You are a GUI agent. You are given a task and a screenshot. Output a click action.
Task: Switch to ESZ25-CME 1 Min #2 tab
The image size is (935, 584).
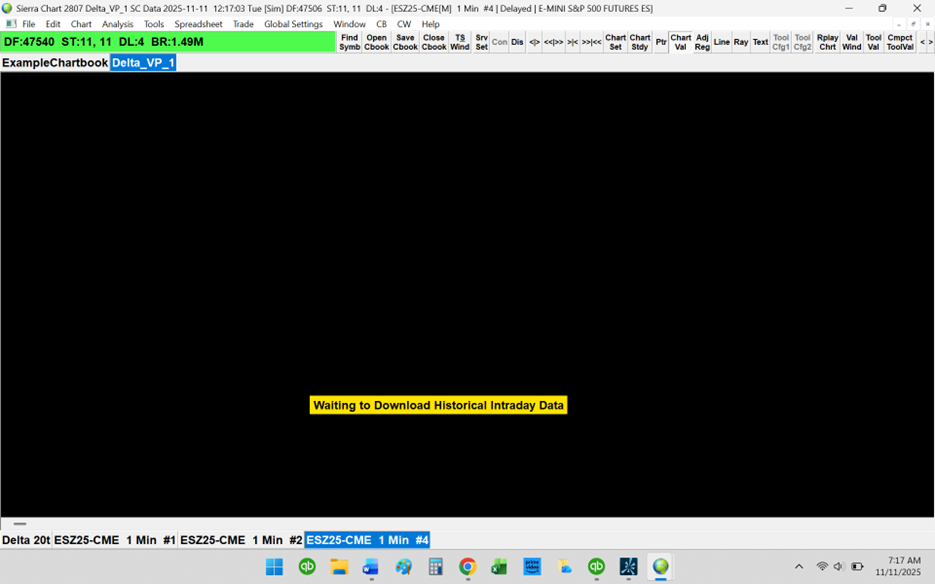(242, 540)
